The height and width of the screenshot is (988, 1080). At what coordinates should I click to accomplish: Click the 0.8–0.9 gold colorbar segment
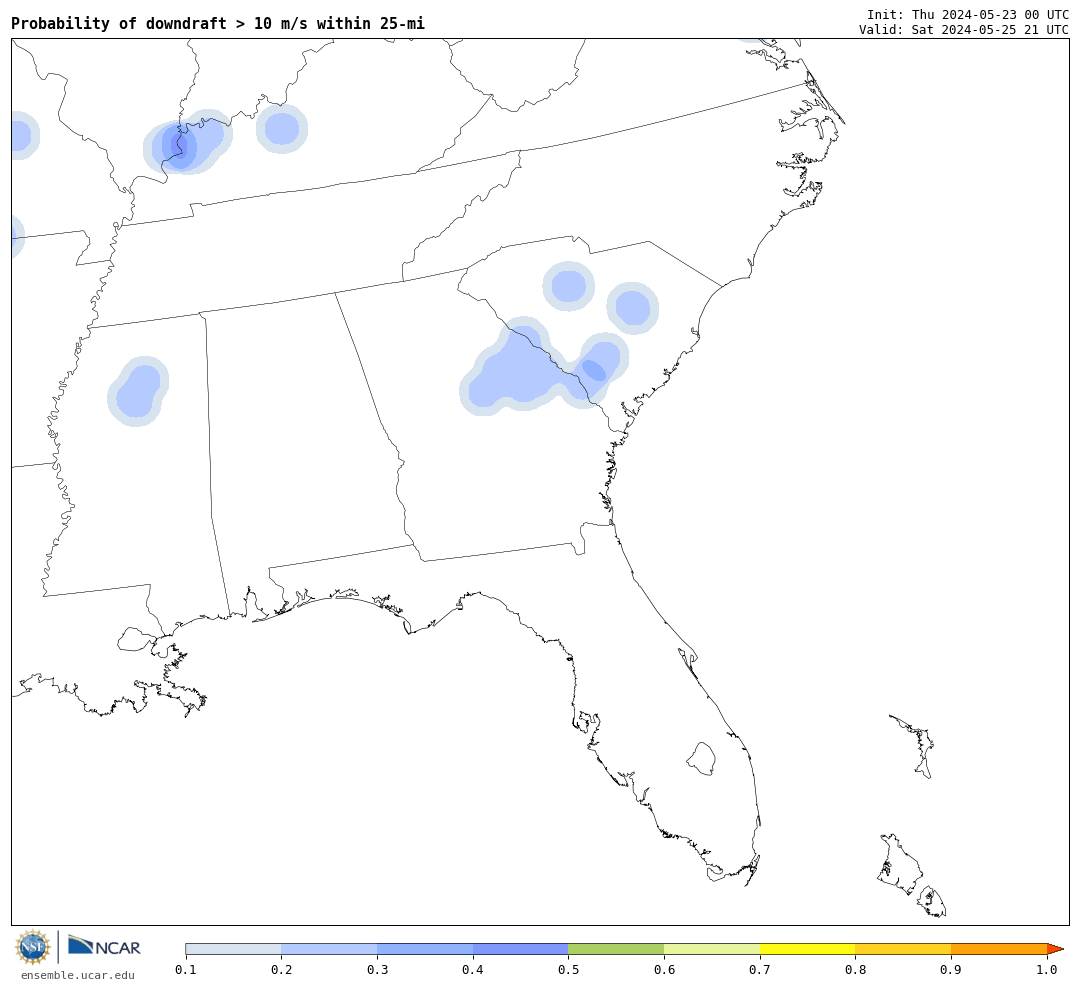(x=904, y=949)
